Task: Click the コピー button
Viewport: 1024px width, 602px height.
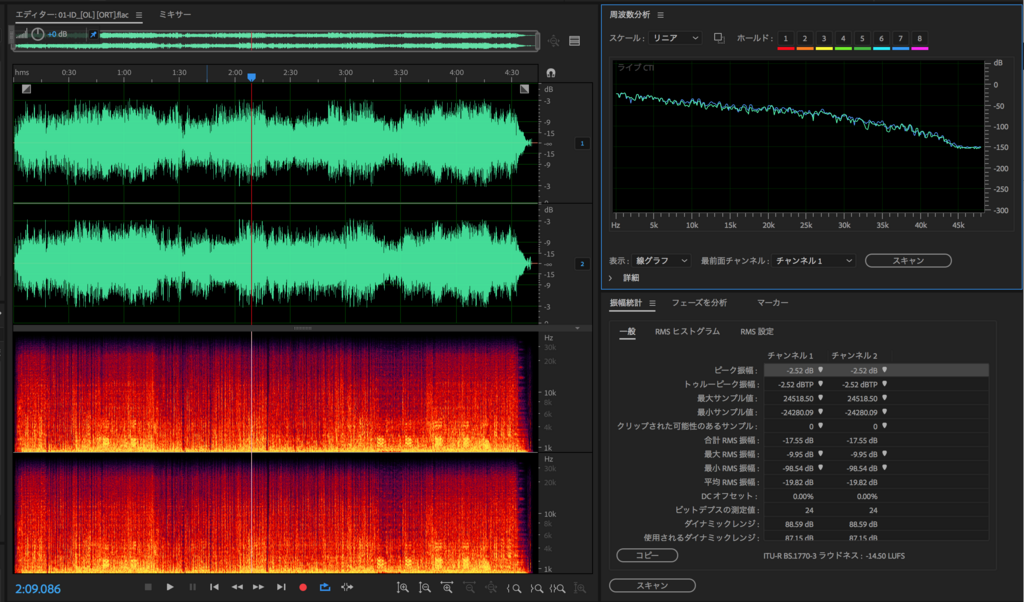Action: (x=647, y=555)
